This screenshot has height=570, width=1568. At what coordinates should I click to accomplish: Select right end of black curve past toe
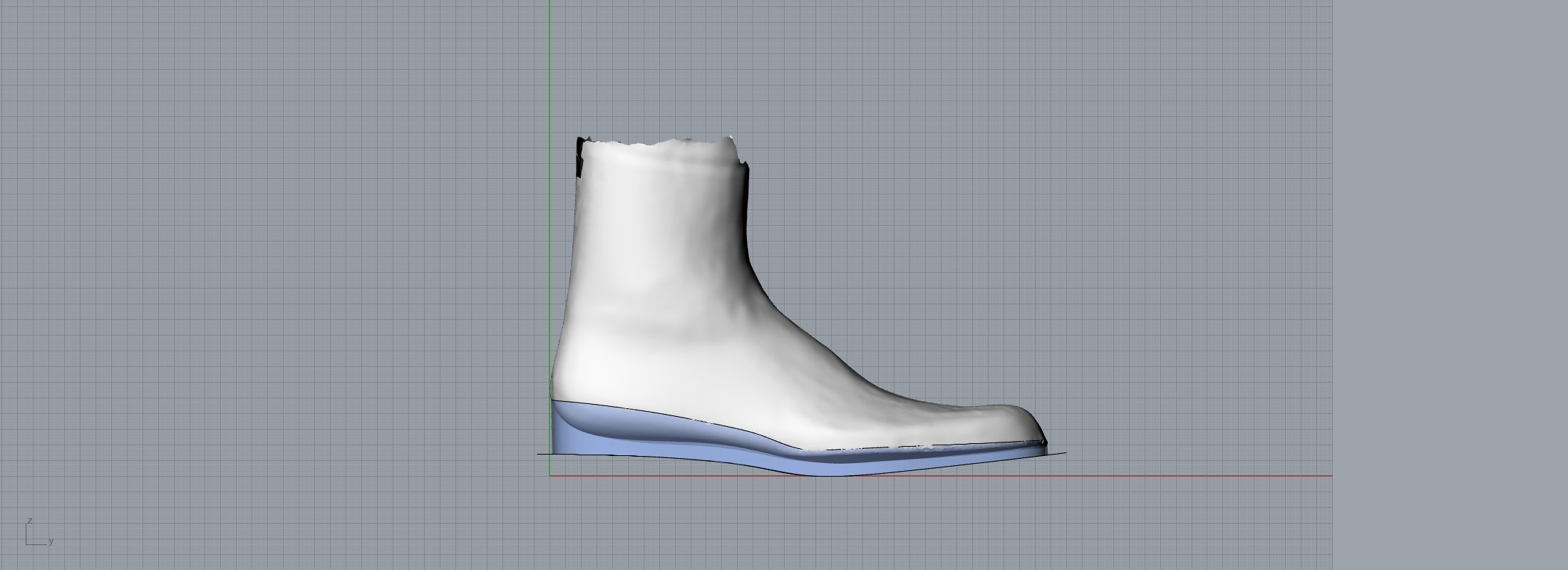click(1064, 453)
